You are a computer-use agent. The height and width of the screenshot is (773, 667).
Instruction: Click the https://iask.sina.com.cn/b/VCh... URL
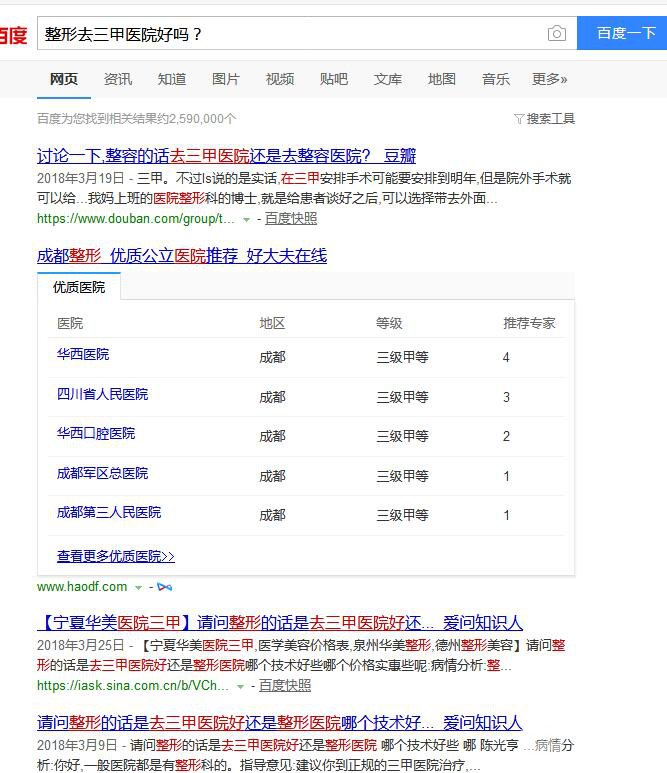pyautogui.click(x=133, y=685)
